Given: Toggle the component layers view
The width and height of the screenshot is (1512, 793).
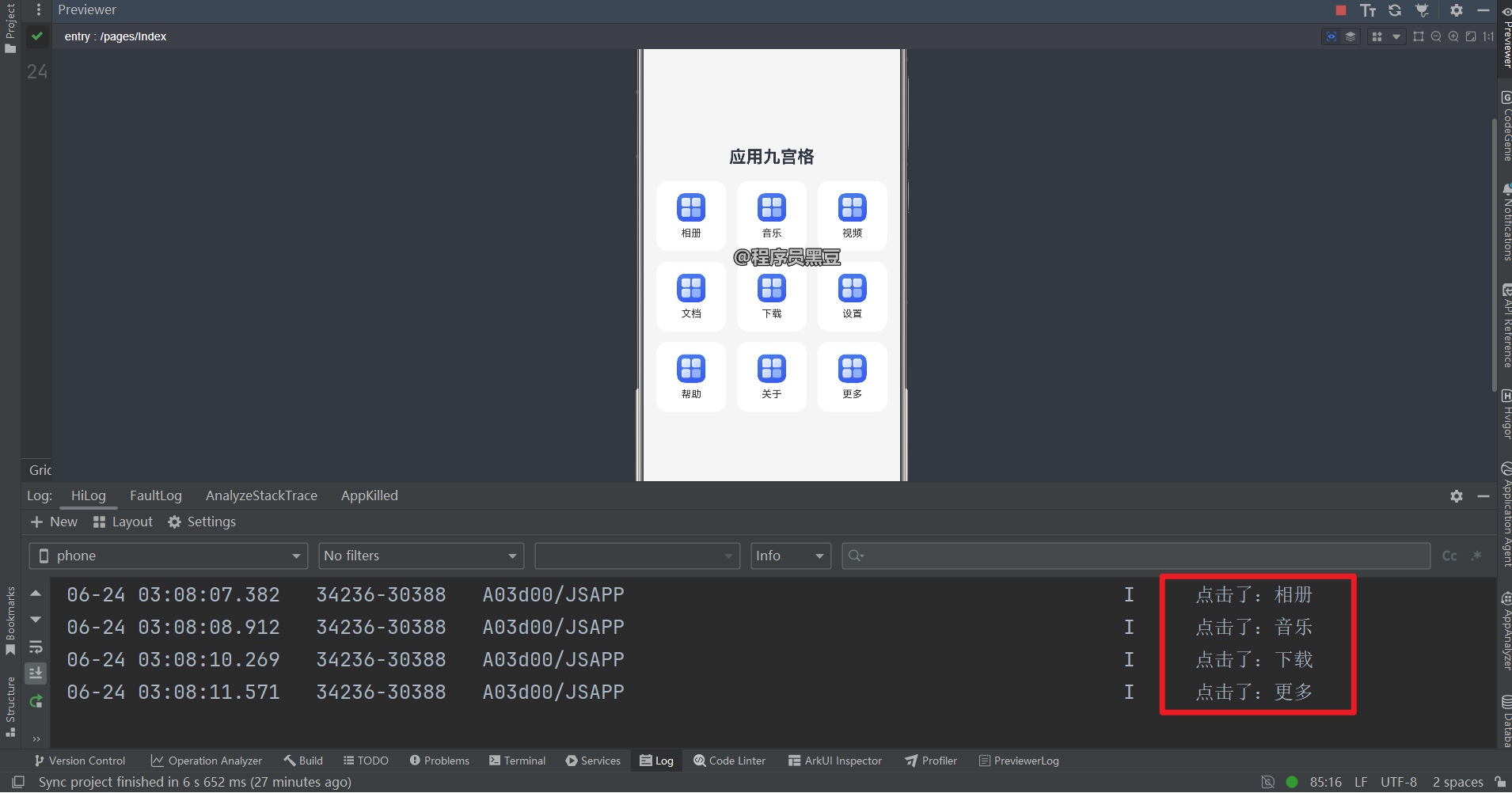Looking at the screenshot, I should point(1351,36).
